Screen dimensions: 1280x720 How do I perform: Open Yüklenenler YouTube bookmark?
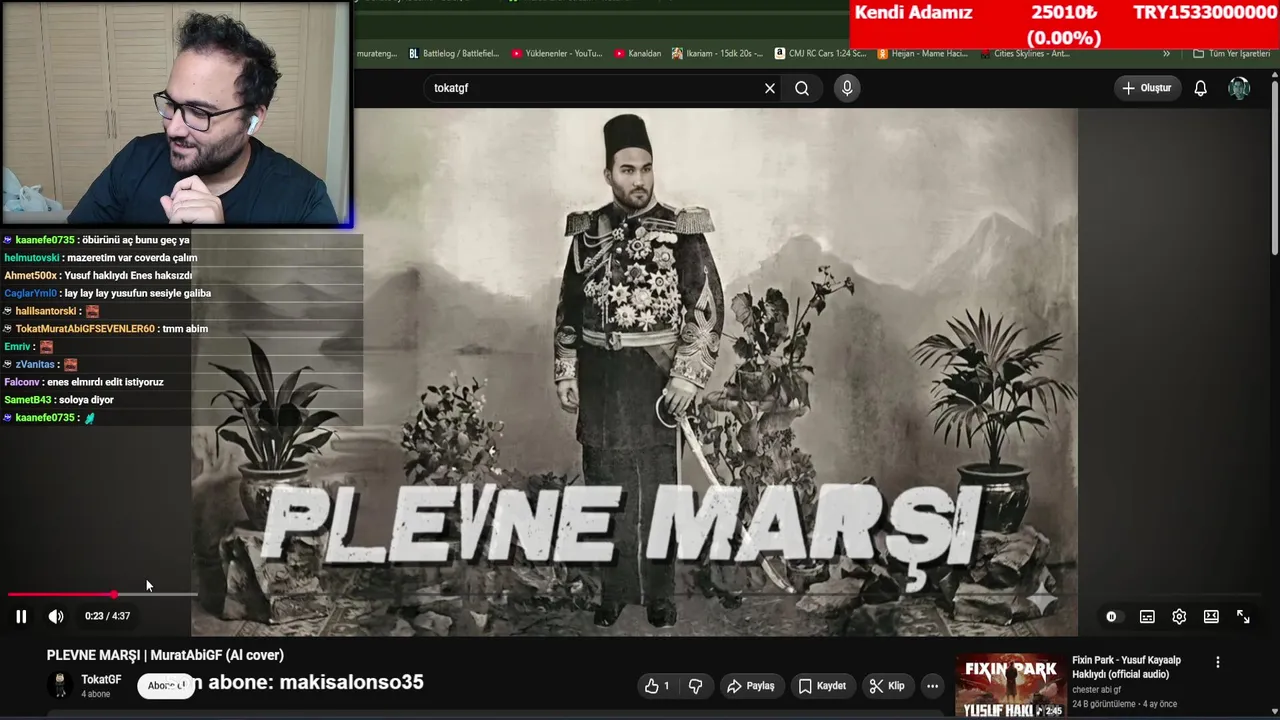[x=557, y=54]
